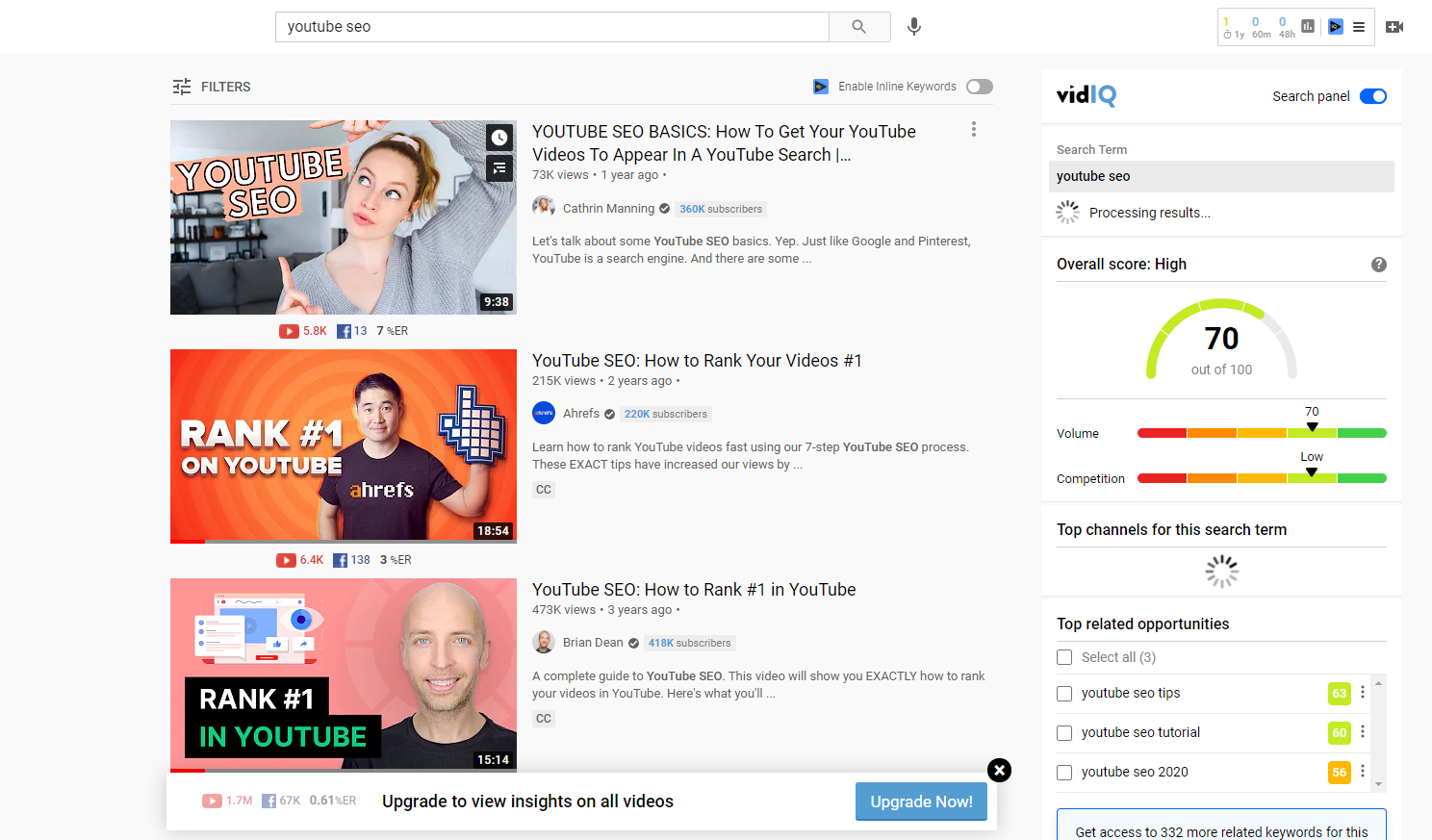1432x840 pixels.
Task: Click the create video camera icon
Action: click(1394, 27)
